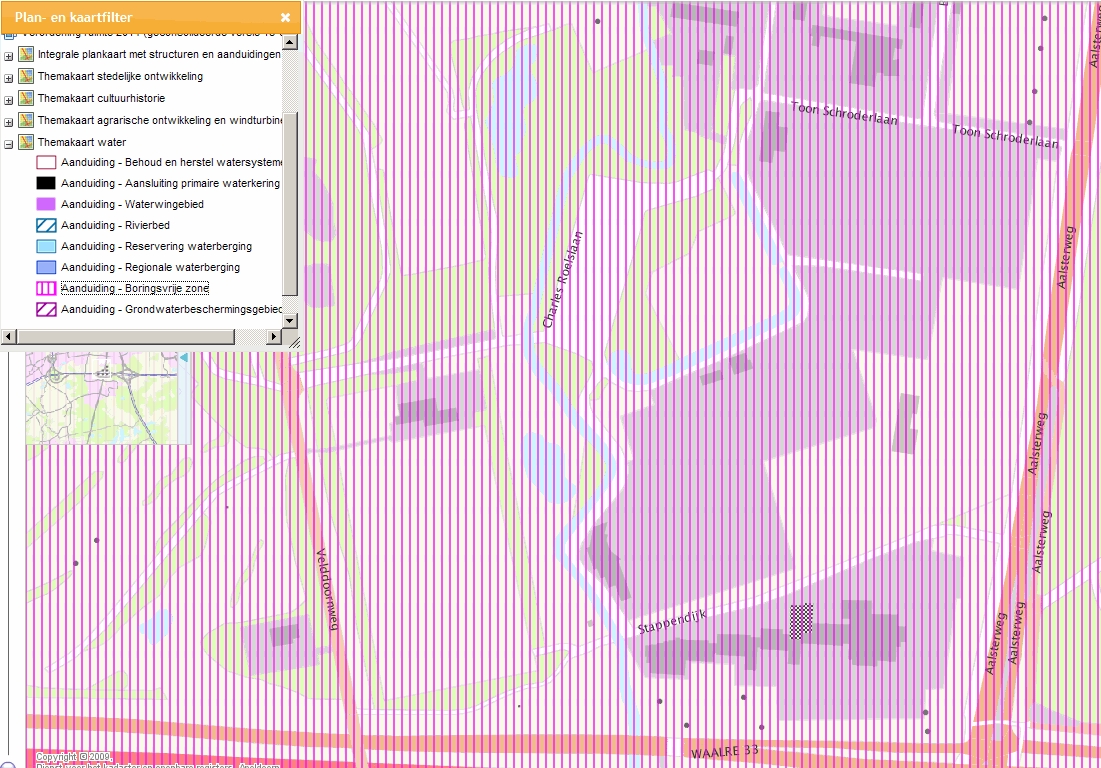The width and height of the screenshot is (1101, 768).
Task: Click the overview minimap thumbnail
Action: point(103,397)
